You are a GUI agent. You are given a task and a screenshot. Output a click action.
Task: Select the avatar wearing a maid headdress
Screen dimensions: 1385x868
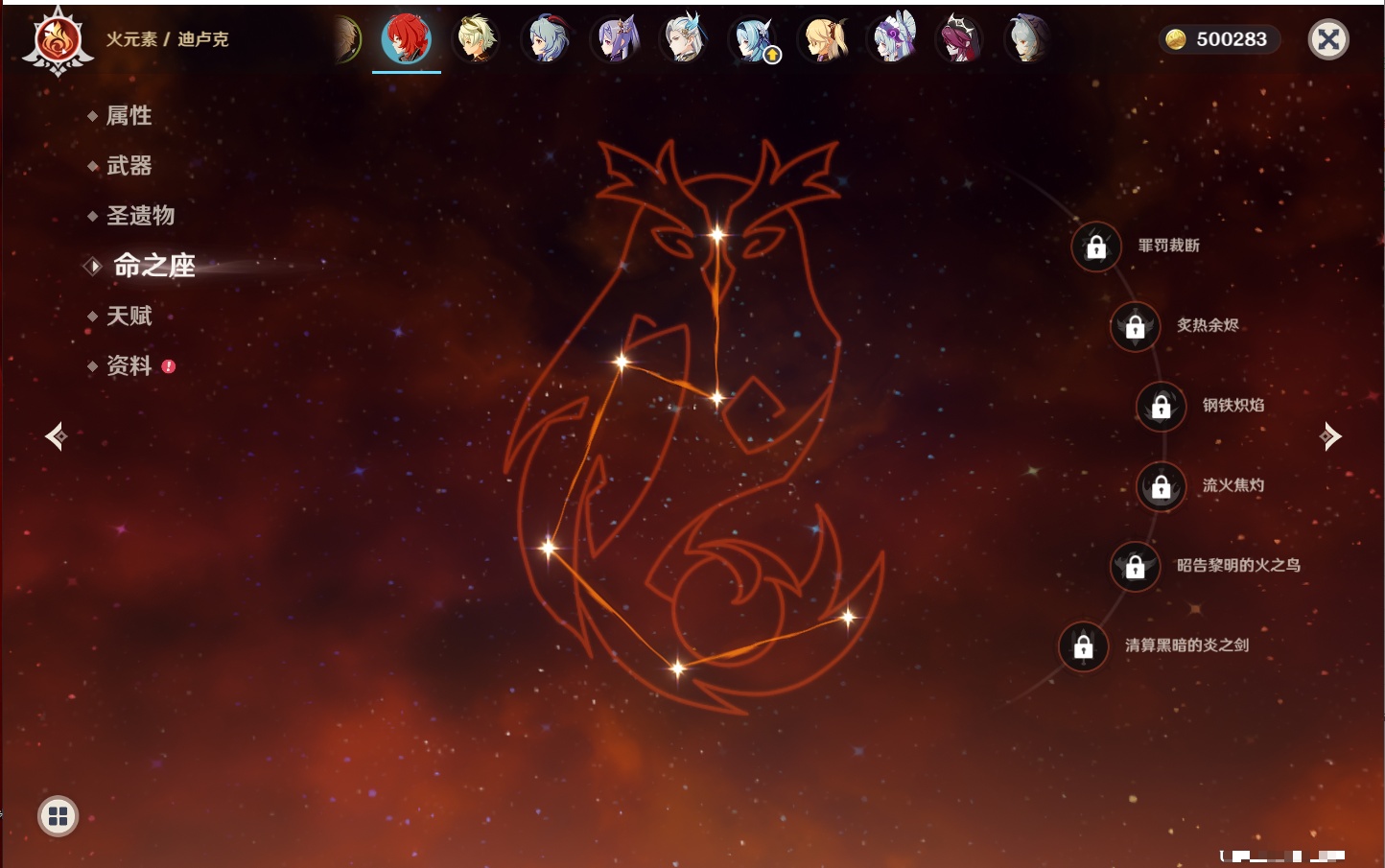pos(893,39)
